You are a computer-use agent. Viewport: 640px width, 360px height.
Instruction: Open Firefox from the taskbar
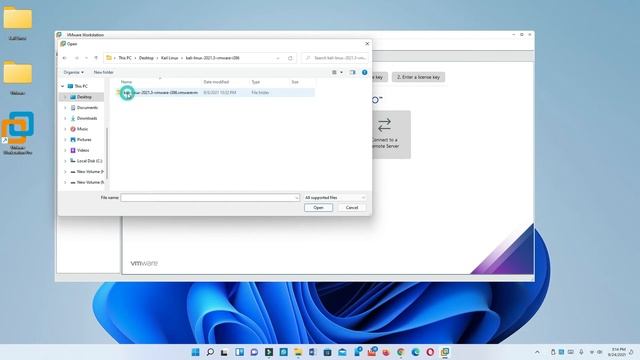[386, 352]
